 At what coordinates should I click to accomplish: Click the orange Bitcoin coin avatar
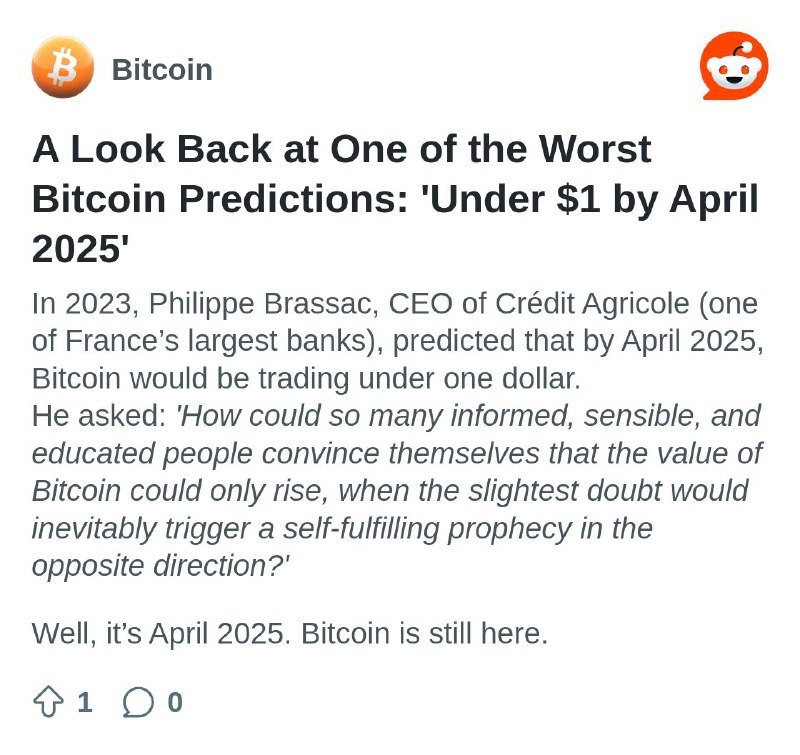pyautogui.click(x=62, y=67)
